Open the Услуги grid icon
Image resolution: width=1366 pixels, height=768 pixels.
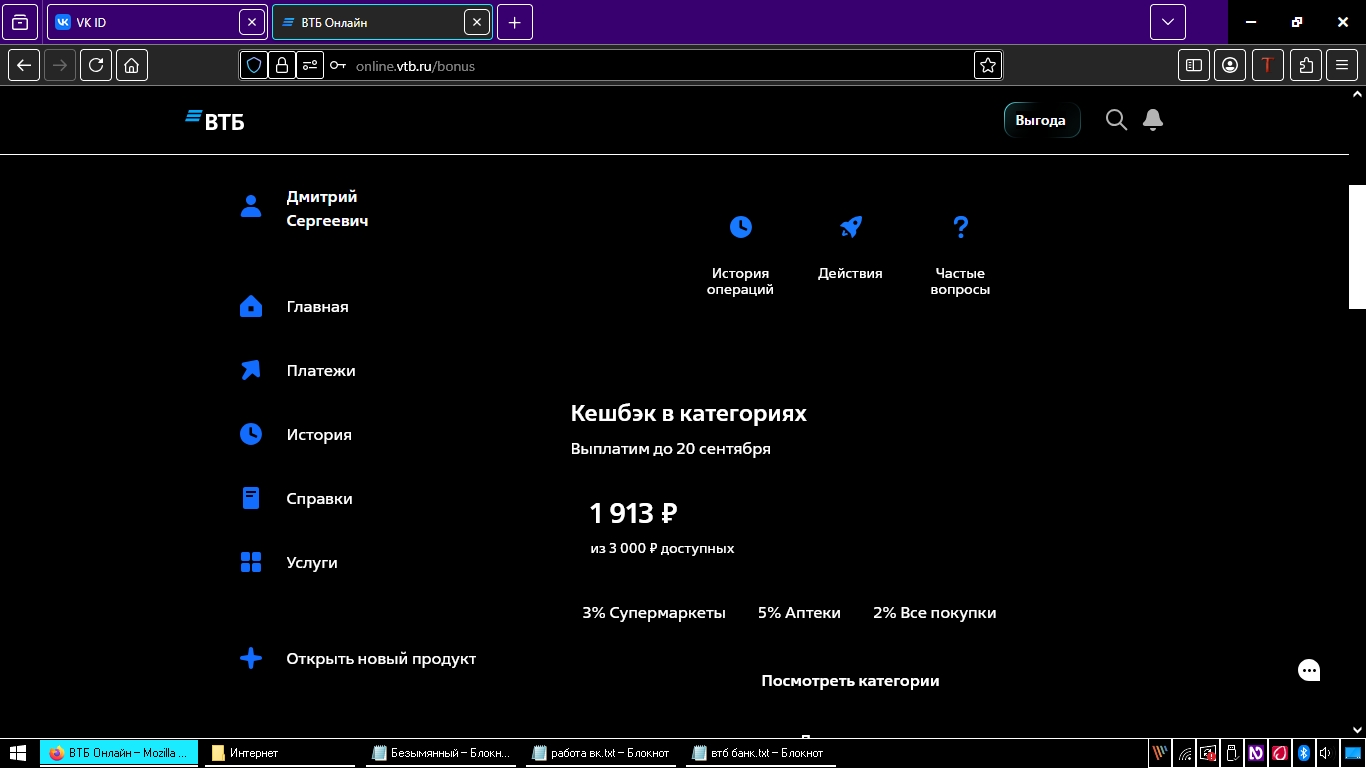[250, 562]
